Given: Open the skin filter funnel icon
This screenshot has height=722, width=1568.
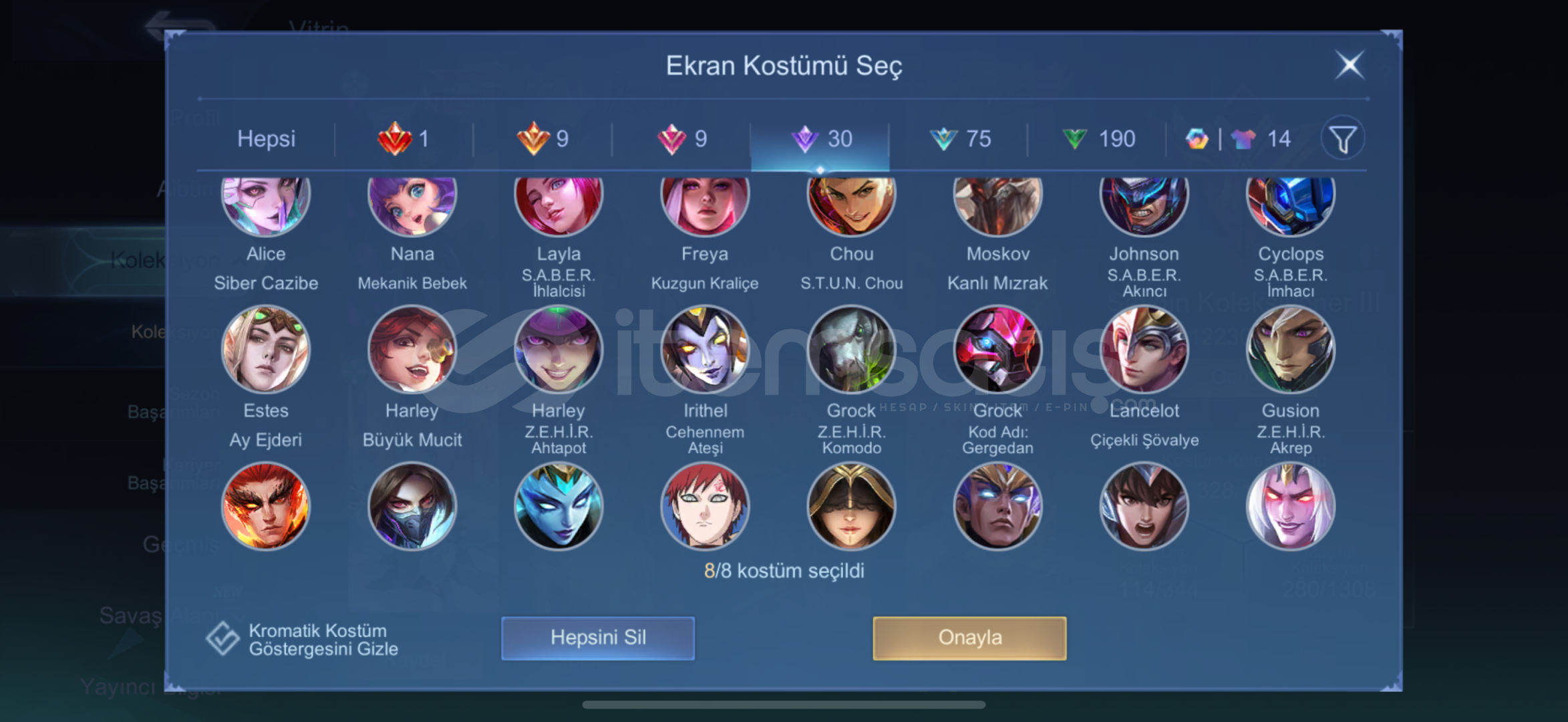Looking at the screenshot, I should (x=1343, y=139).
